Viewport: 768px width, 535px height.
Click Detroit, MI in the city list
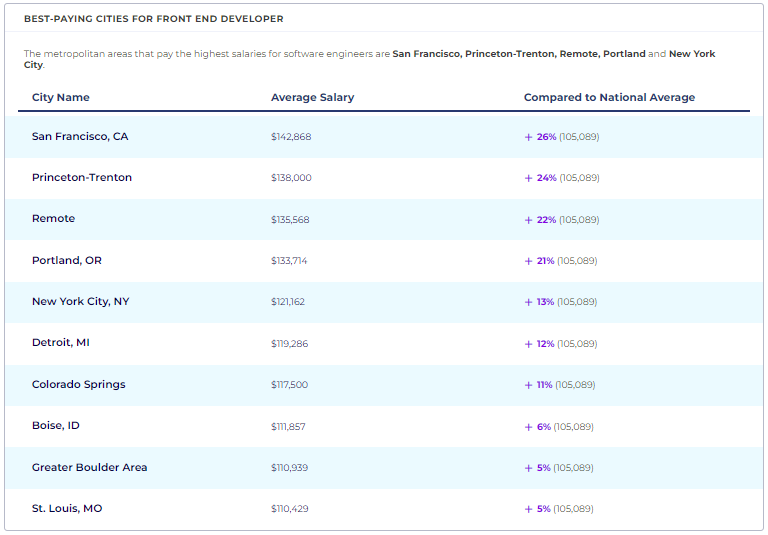click(x=62, y=343)
